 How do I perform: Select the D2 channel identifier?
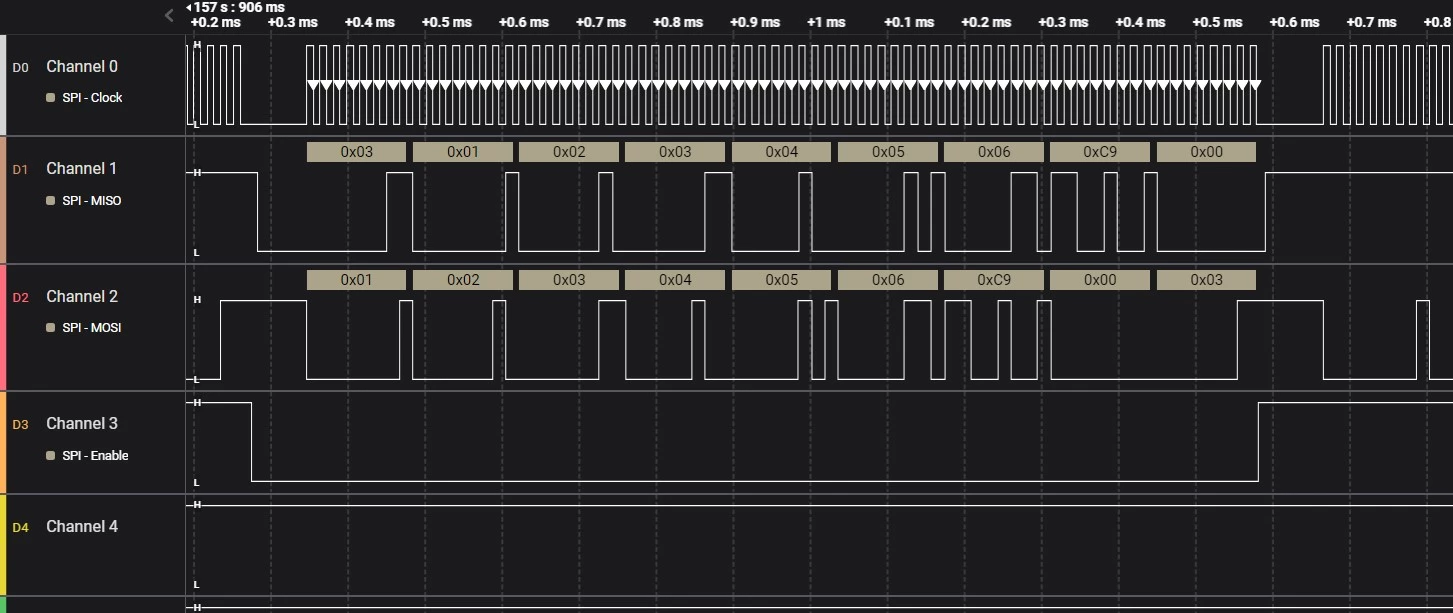pyautogui.click(x=20, y=297)
